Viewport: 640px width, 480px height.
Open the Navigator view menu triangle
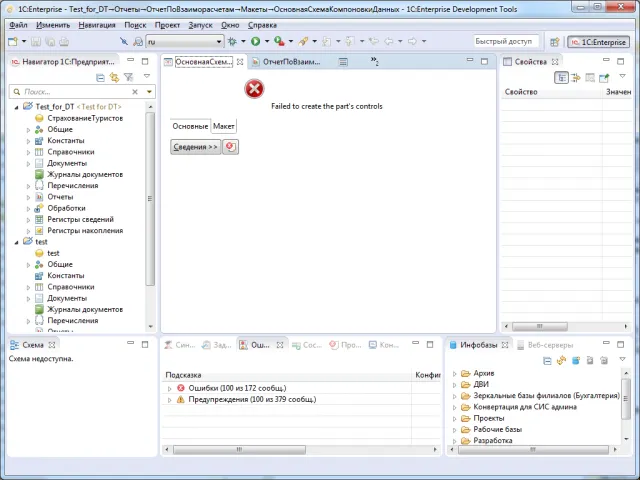coord(147,76)
